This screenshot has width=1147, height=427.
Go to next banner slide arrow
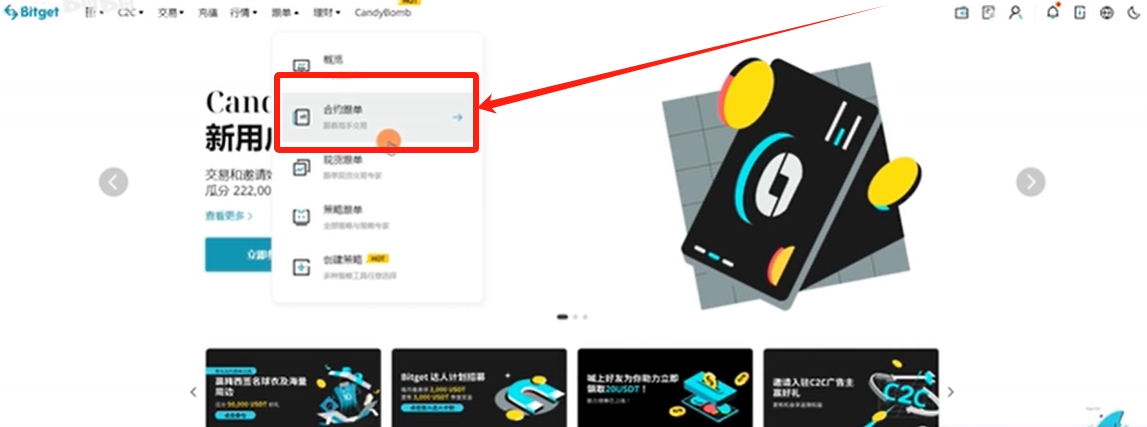pyautogui.click(x=1030, y=182)
